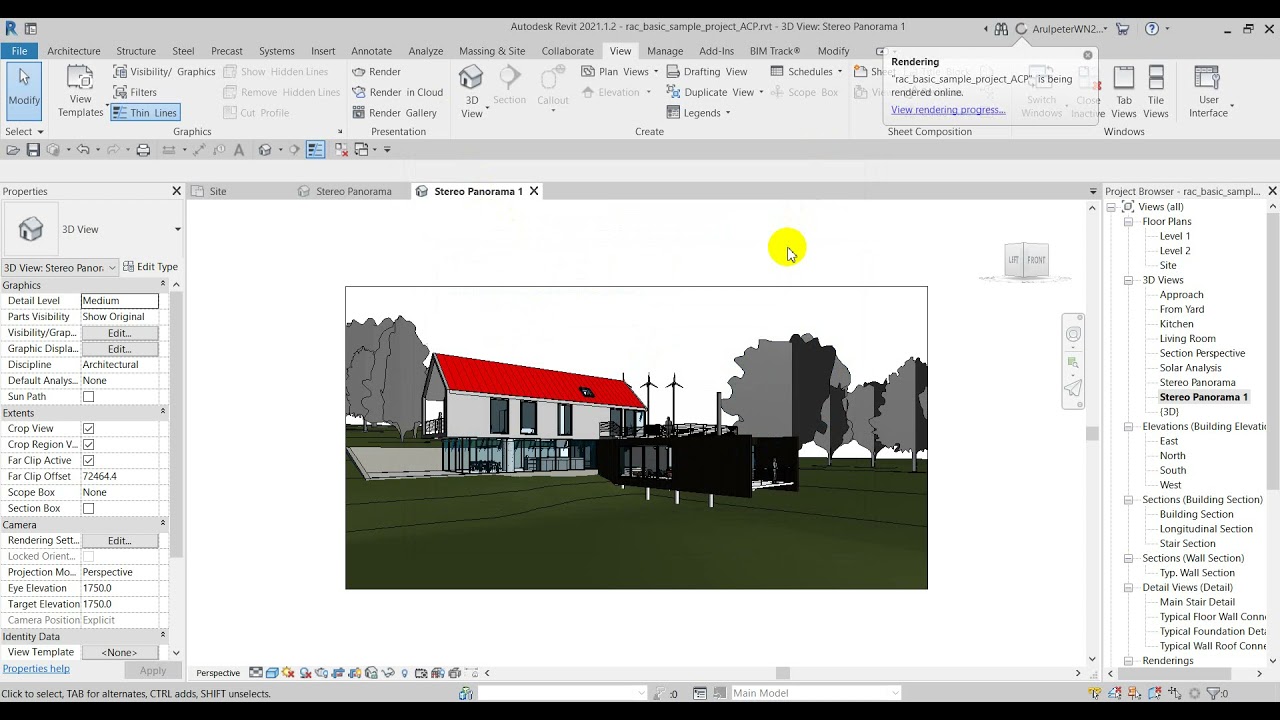Open View rendering progress link

[948, 110]
